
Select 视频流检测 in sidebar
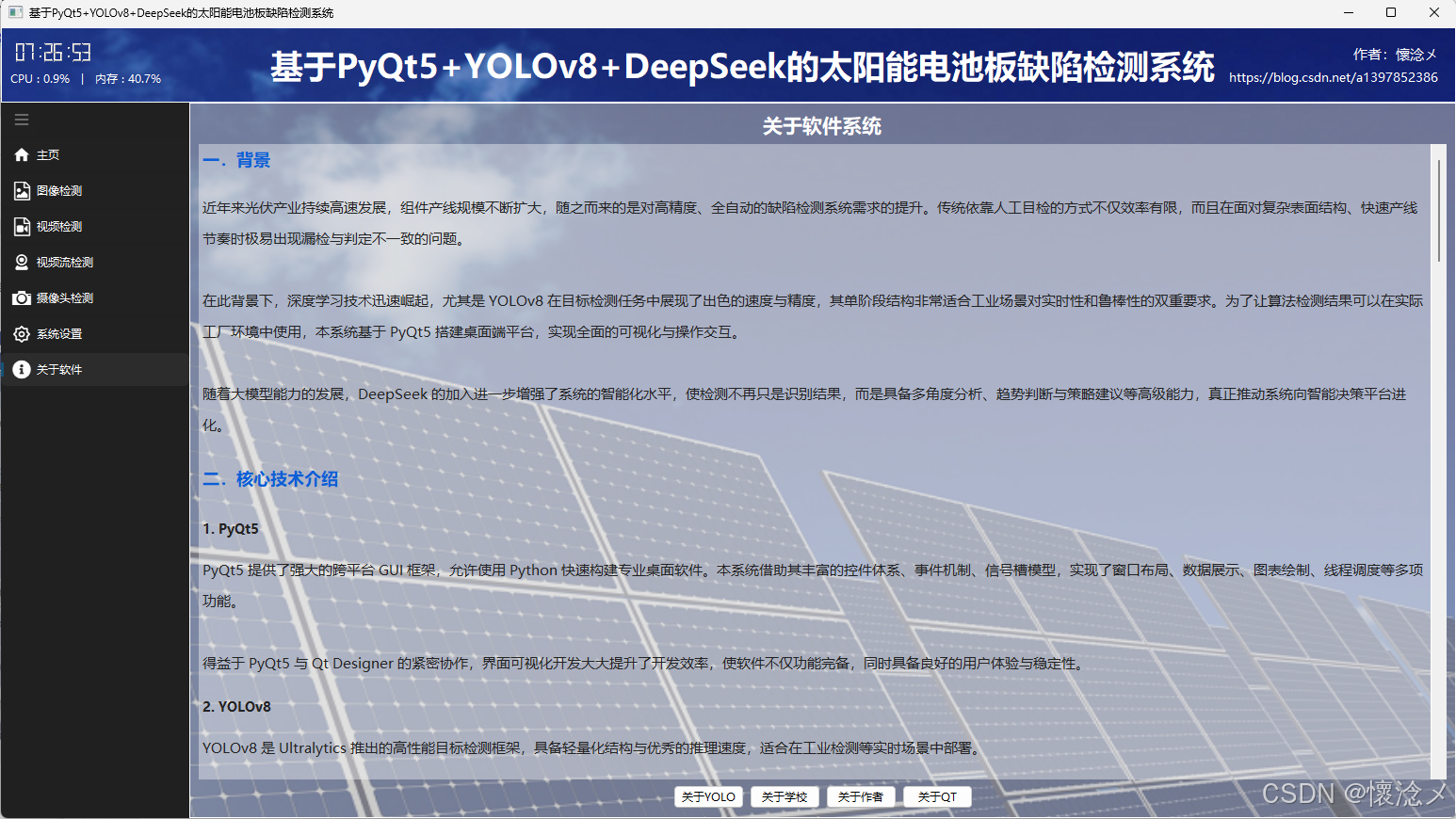pyautogui.click(x=94, y=263)
